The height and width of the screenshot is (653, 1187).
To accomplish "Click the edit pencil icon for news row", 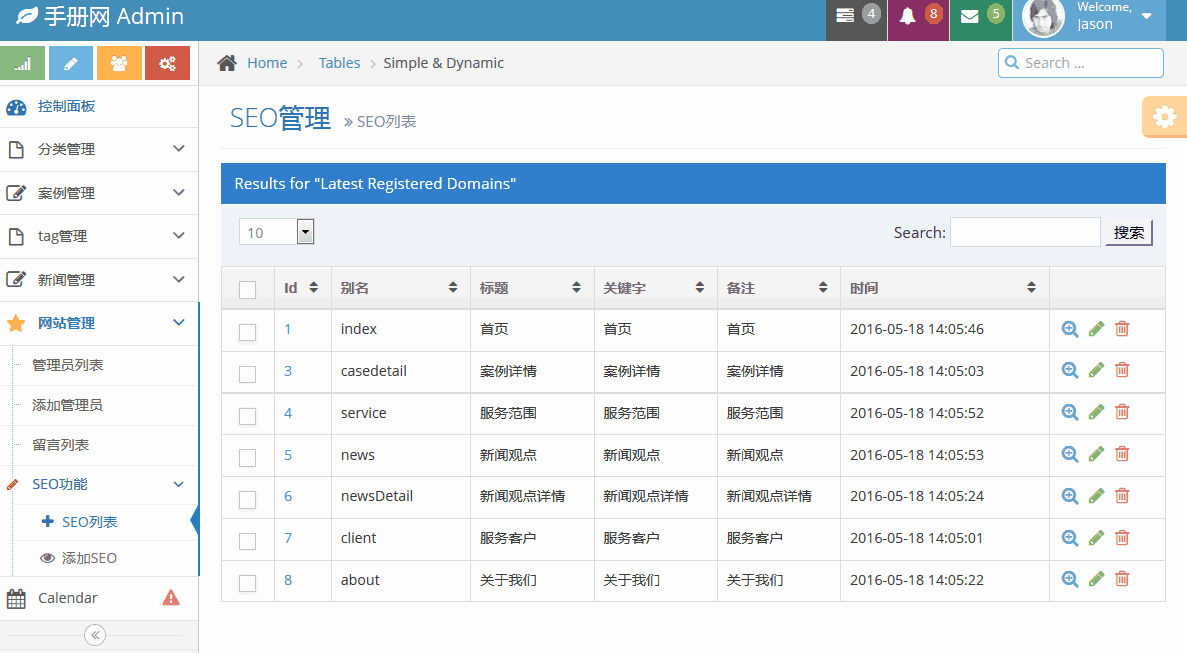I will pyautogui.click(x=1096, y=455).
